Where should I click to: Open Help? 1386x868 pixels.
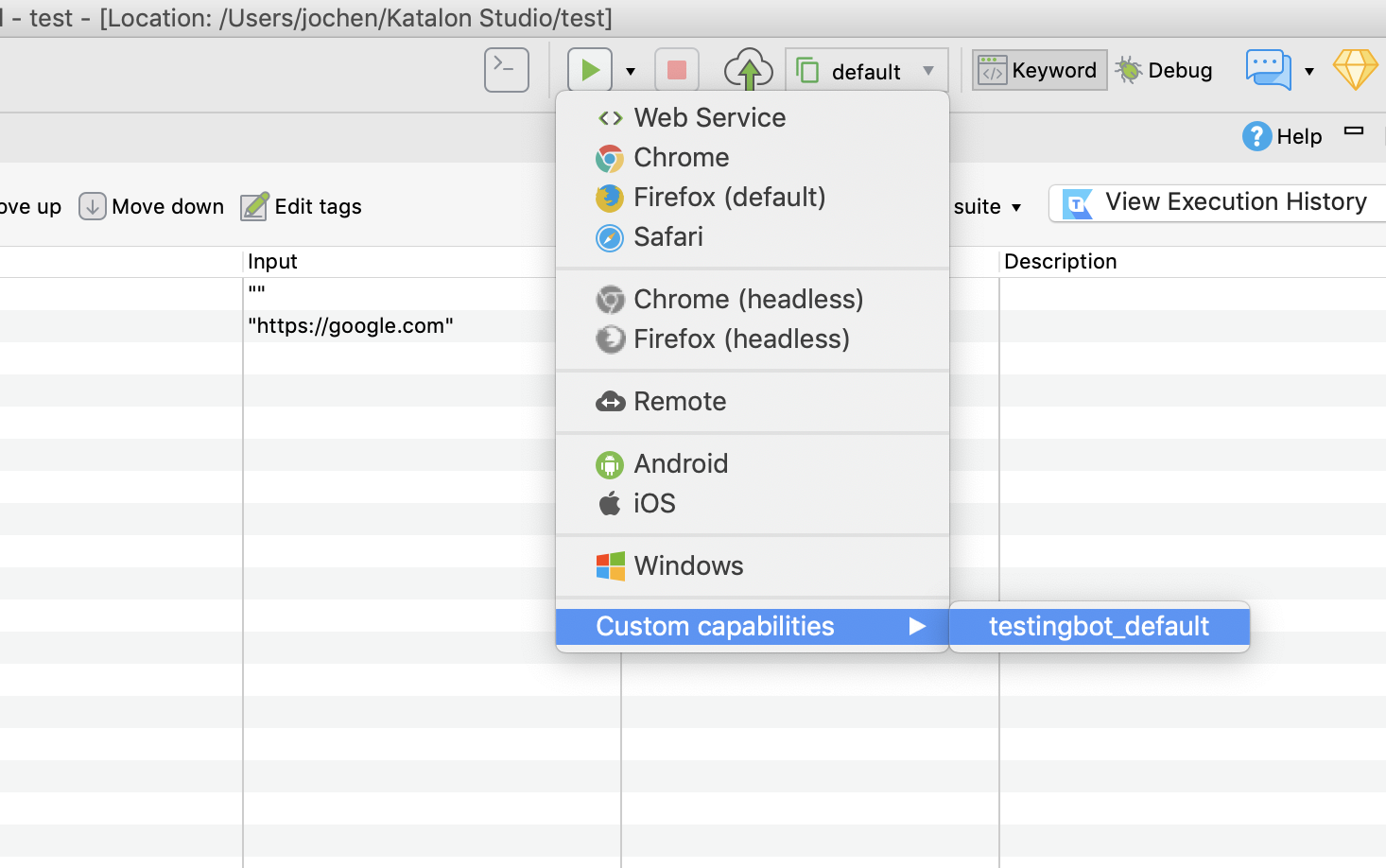click(x=1282, y=136)
